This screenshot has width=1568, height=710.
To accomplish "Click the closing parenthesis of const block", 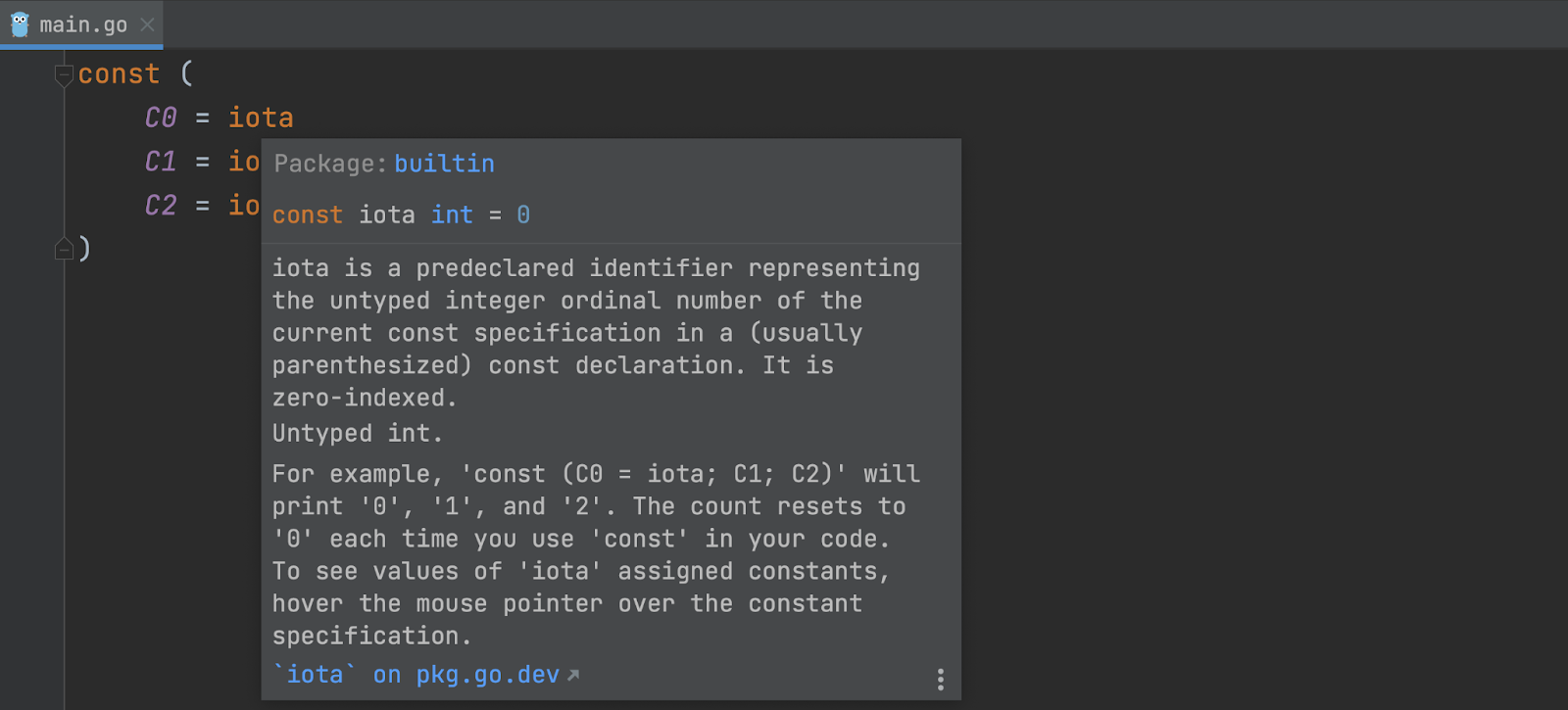I will pos(85,248).
